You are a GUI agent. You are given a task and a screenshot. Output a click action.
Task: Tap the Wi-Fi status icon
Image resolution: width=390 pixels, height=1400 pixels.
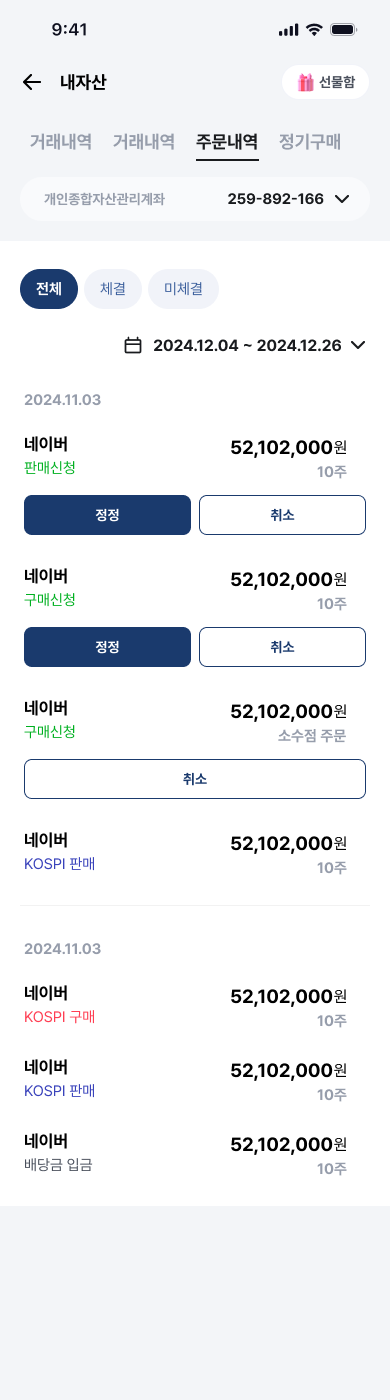314,30
